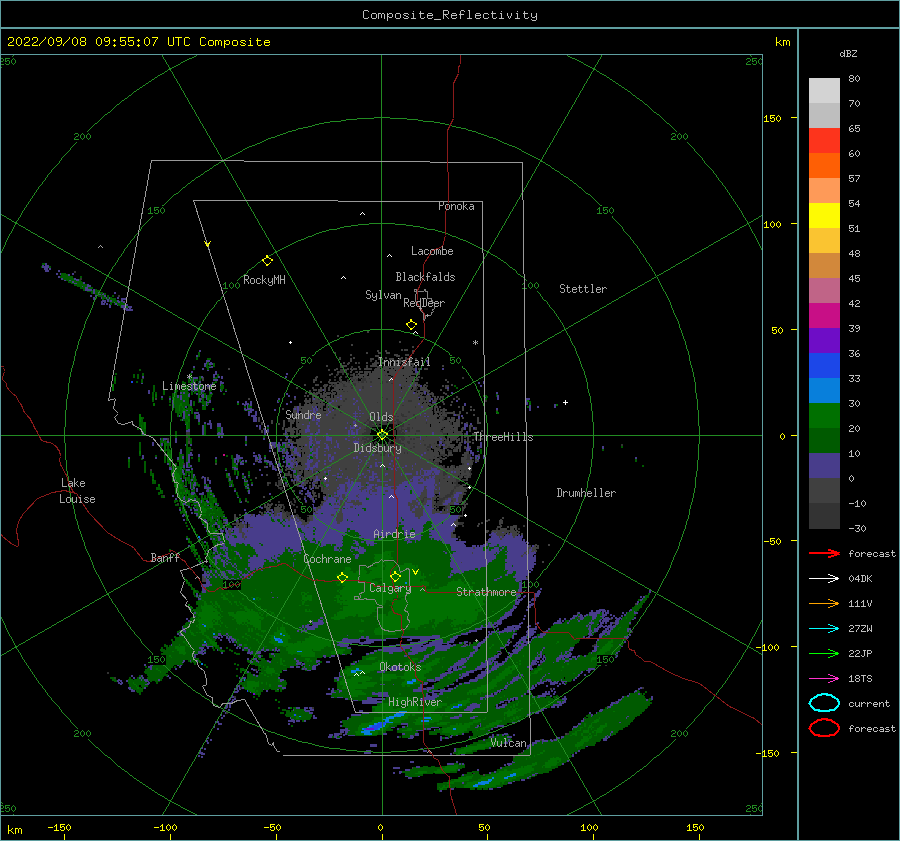Click the Banff label
This screenshot has height=841, width=900.
tap(165, 557)
